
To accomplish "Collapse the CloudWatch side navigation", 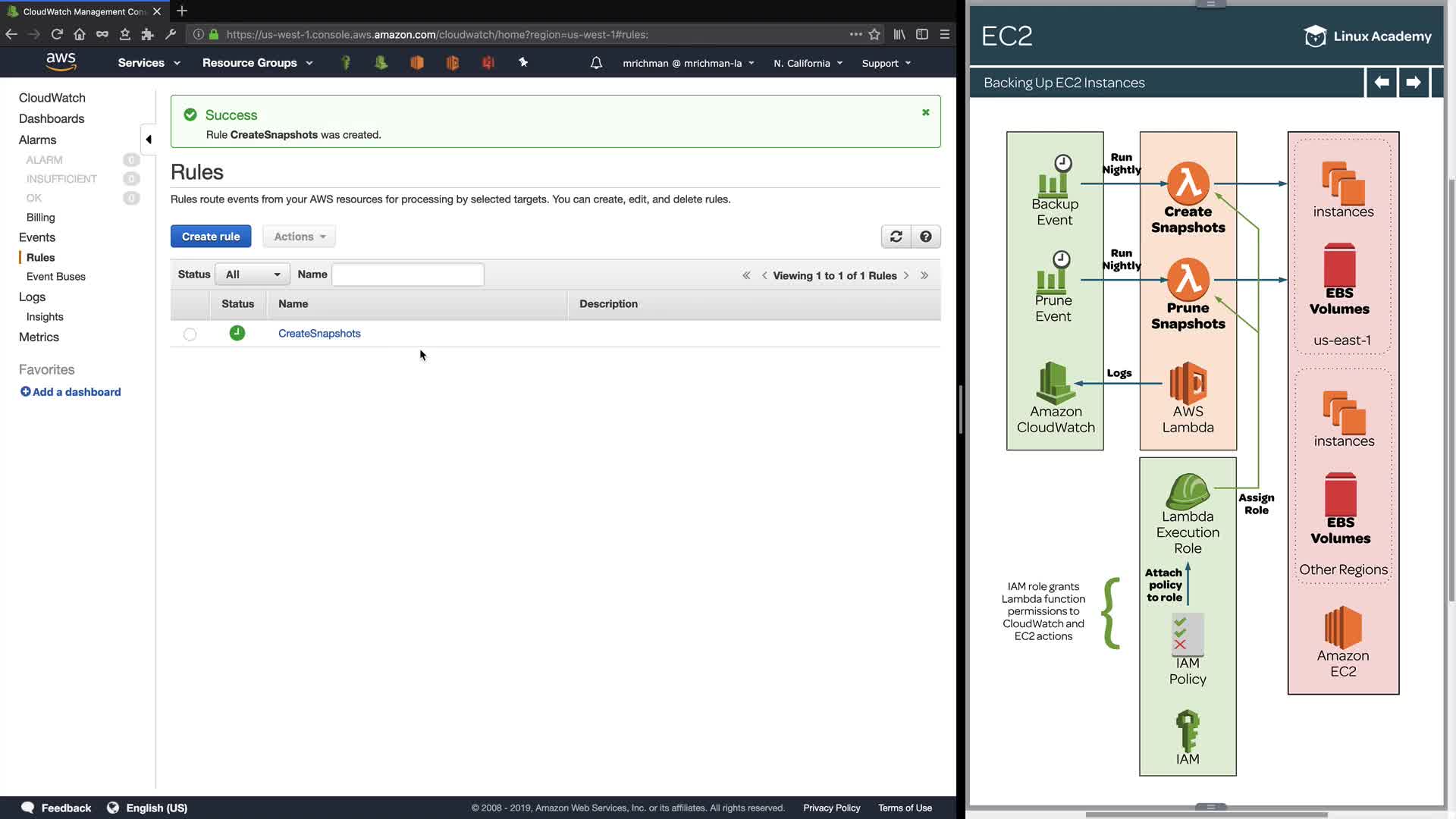I will 149,140.
